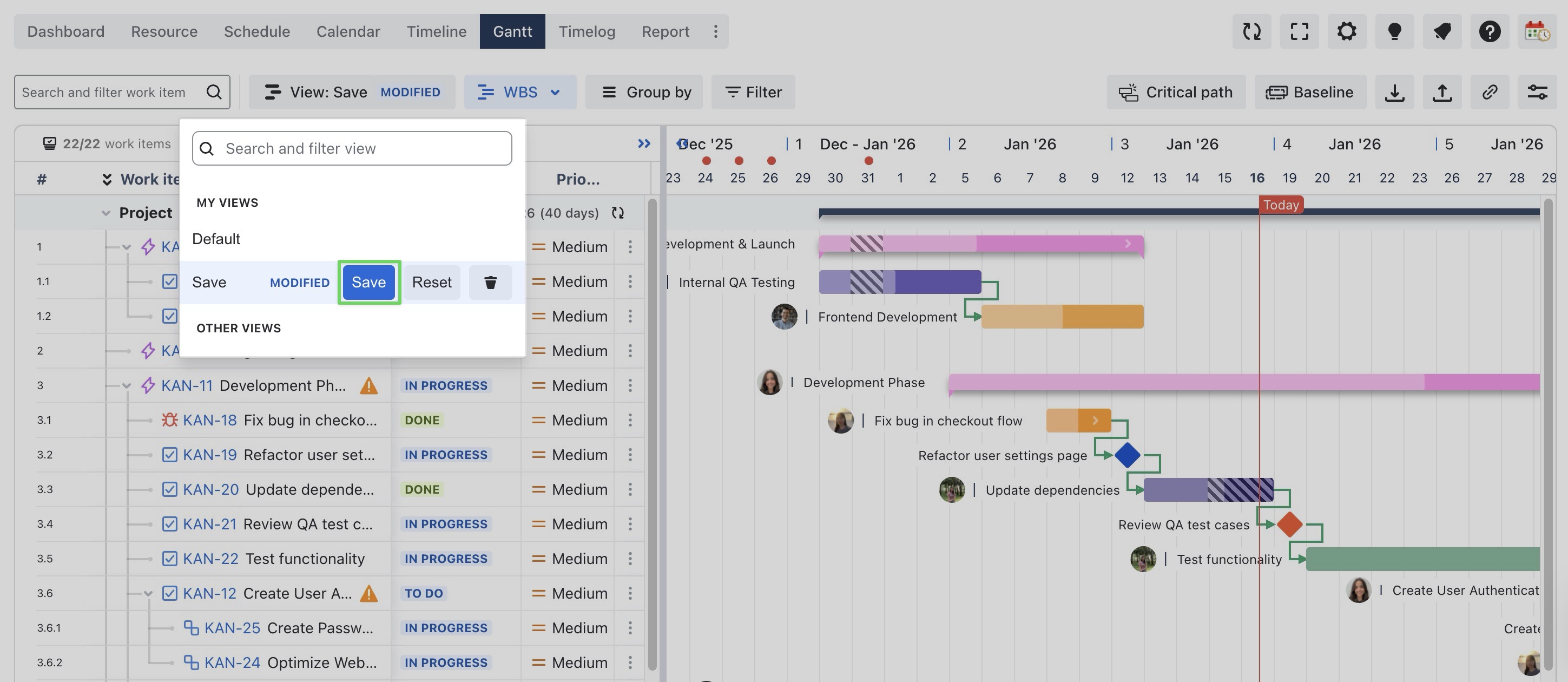1568x682 pixels.
Task: Collapse the side panel with double chevron
Action: (643, 144)
